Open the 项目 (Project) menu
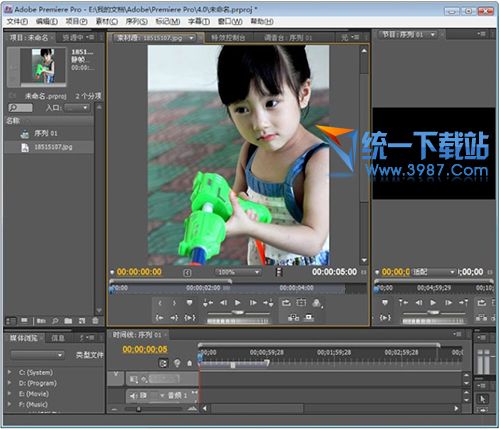 [76, 22]
